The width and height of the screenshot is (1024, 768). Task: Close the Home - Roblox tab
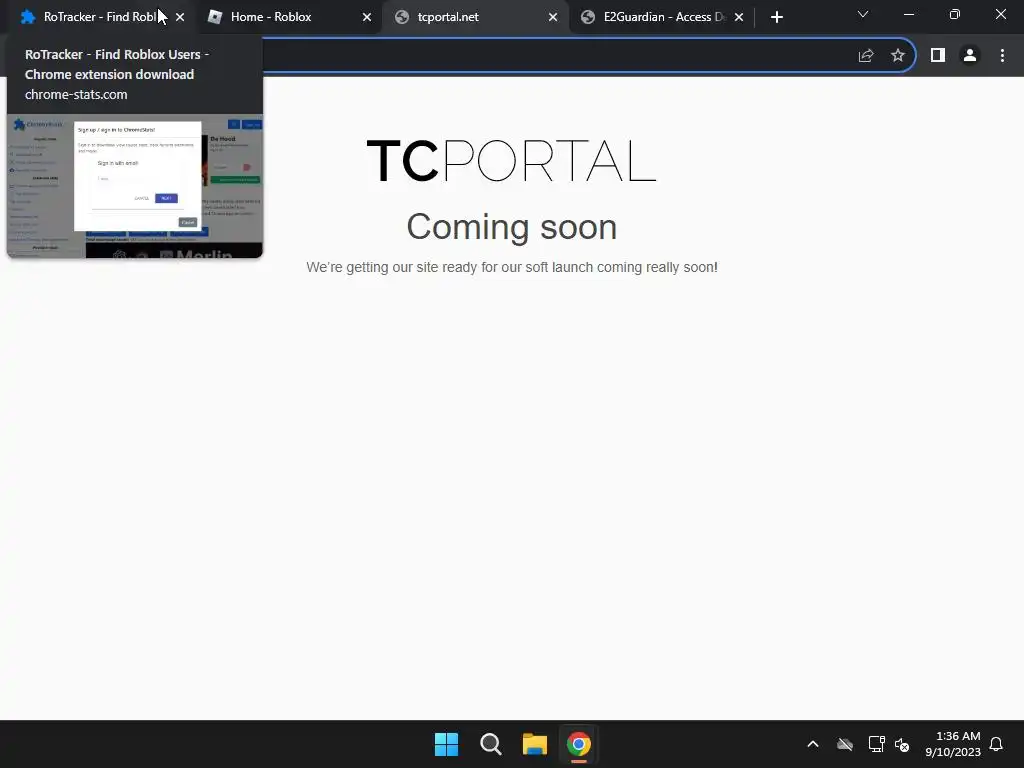367,17
